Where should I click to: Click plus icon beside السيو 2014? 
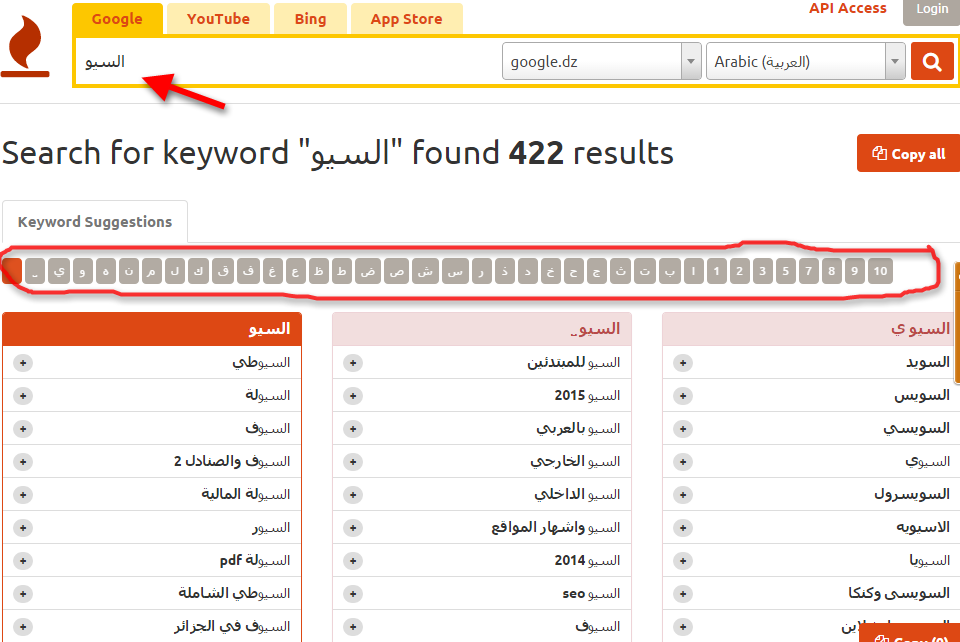pos(353,561)
